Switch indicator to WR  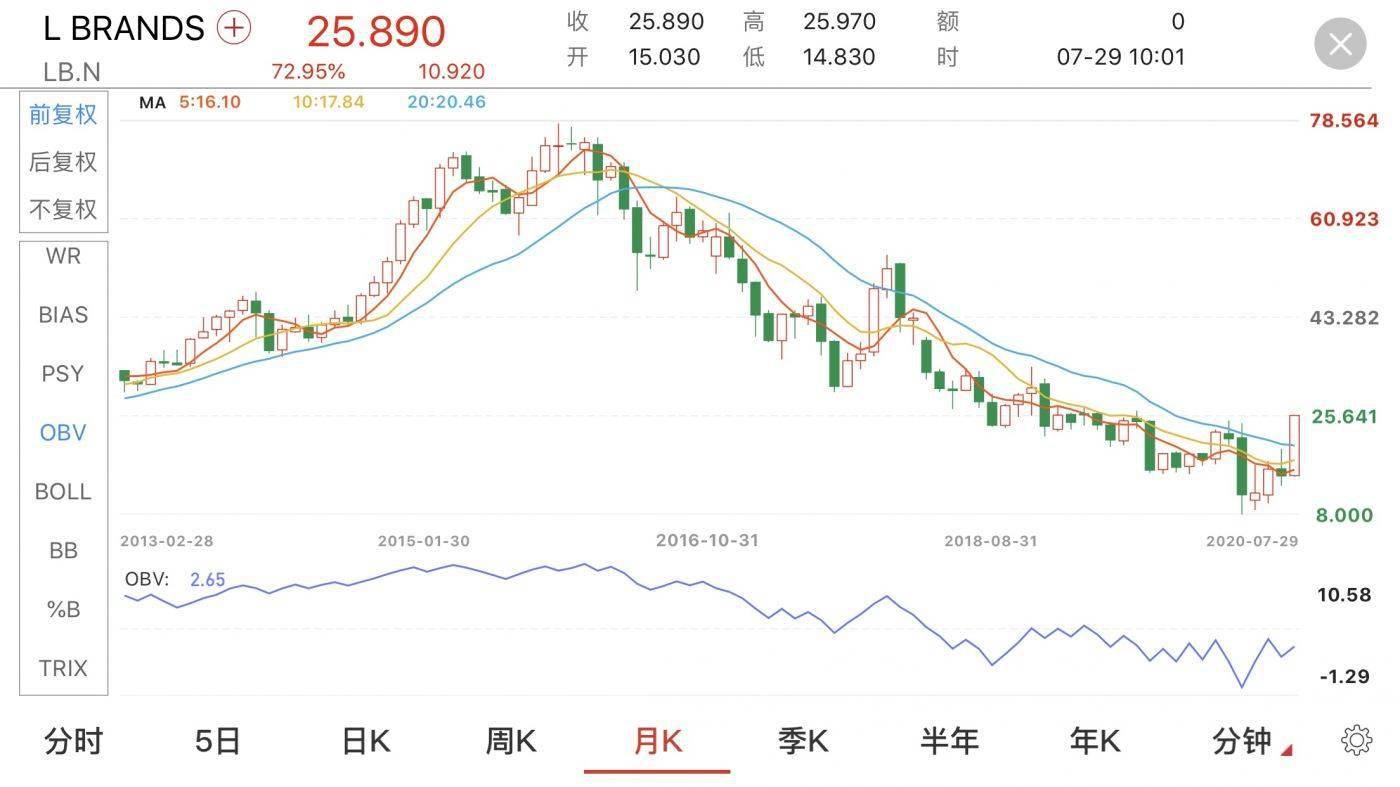pyautogui.click(x=63, y=256)
